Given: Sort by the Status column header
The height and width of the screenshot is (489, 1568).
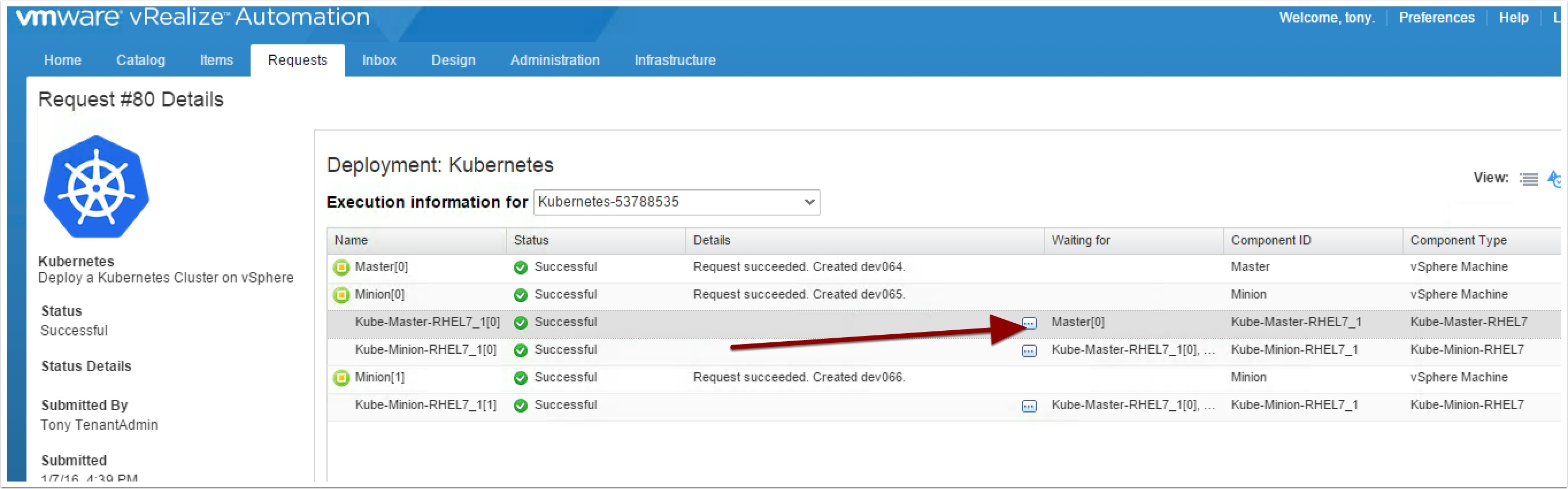Looking at the screenshot, I should tap(531, 240).
